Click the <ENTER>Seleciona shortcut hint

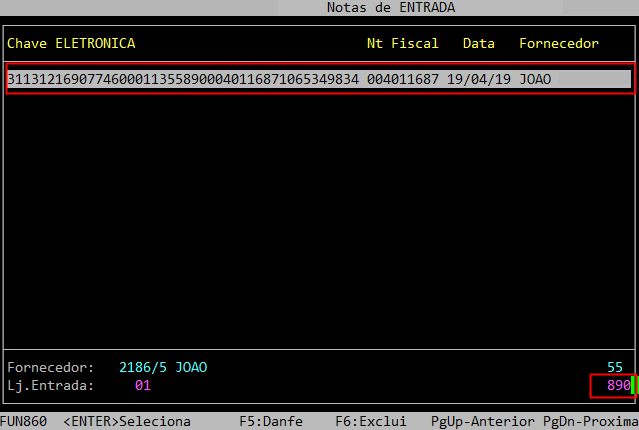[x=127, y=421]
